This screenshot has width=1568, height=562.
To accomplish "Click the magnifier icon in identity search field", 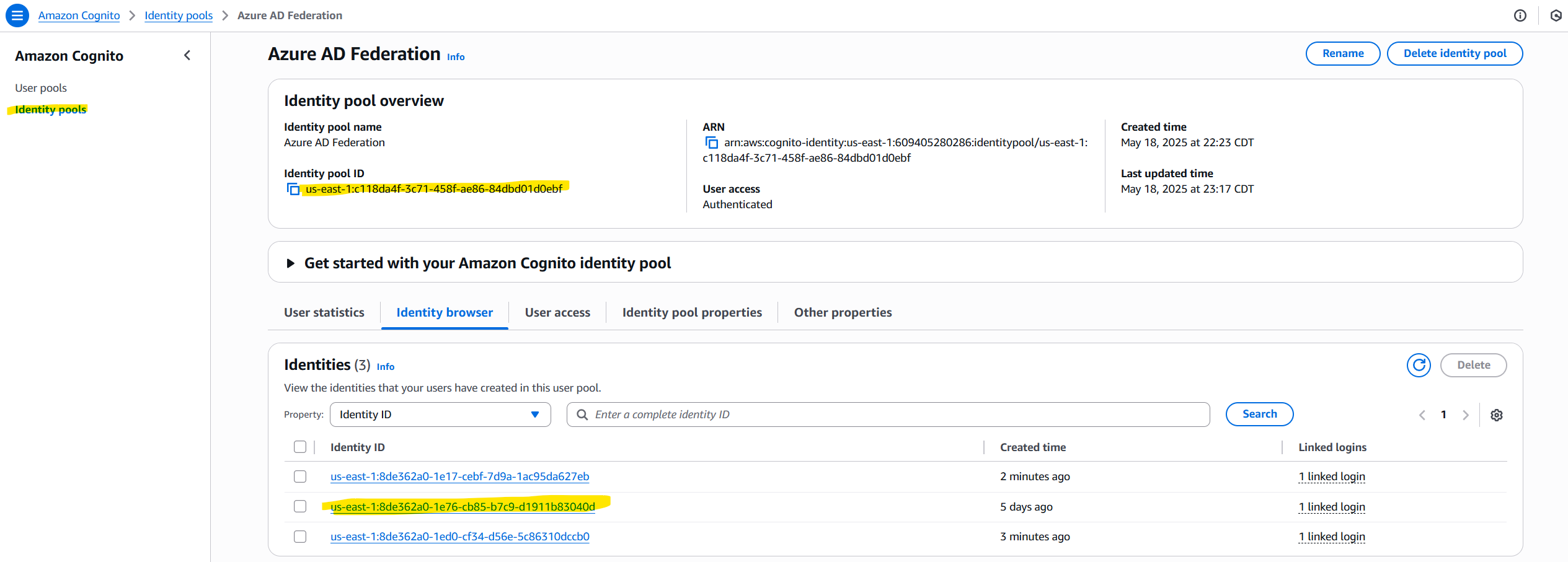I will (582, 415).
